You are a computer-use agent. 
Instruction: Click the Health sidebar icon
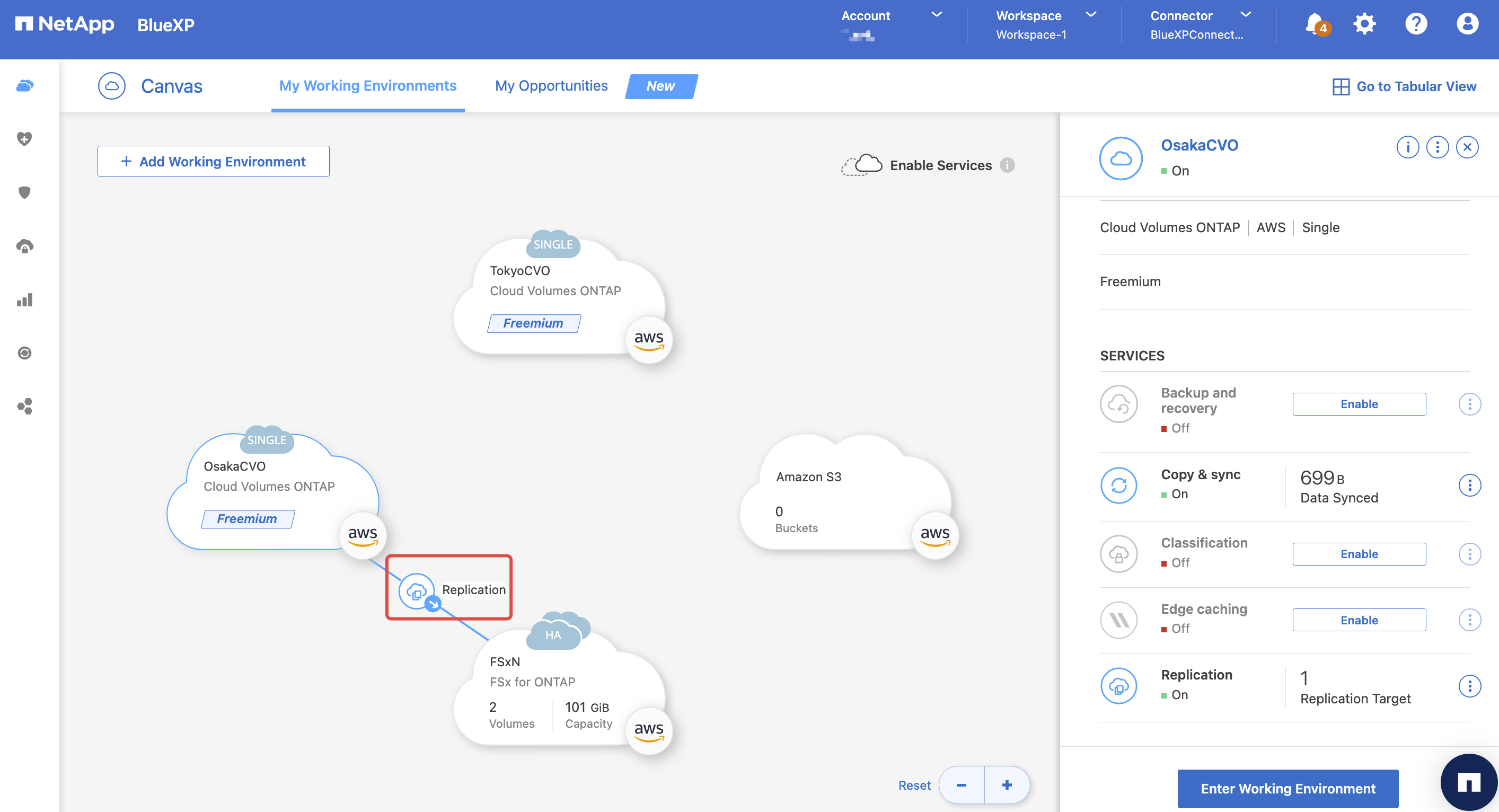pos(24,138)
